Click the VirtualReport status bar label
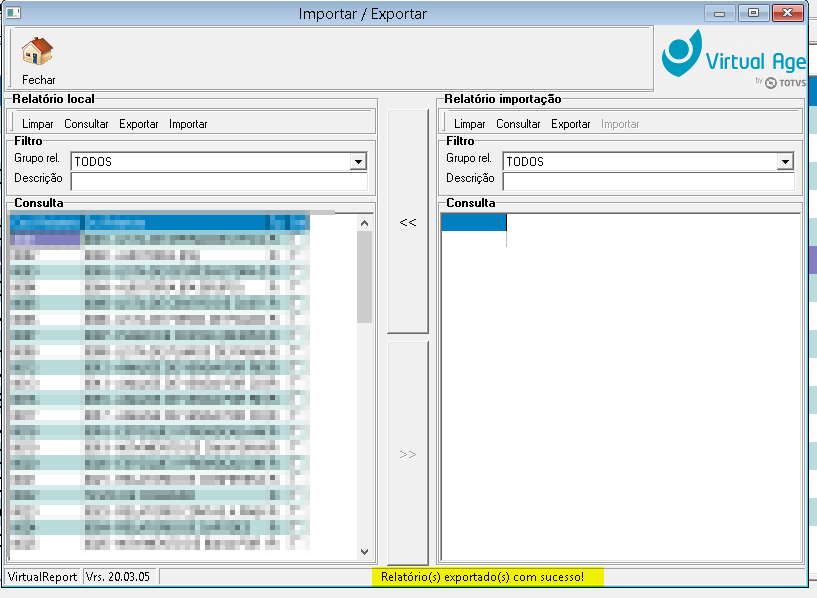 tap(42, 577)
